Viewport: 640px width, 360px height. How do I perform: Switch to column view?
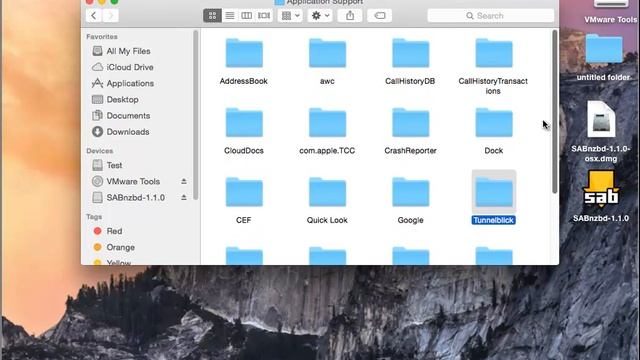pos(247,16)
